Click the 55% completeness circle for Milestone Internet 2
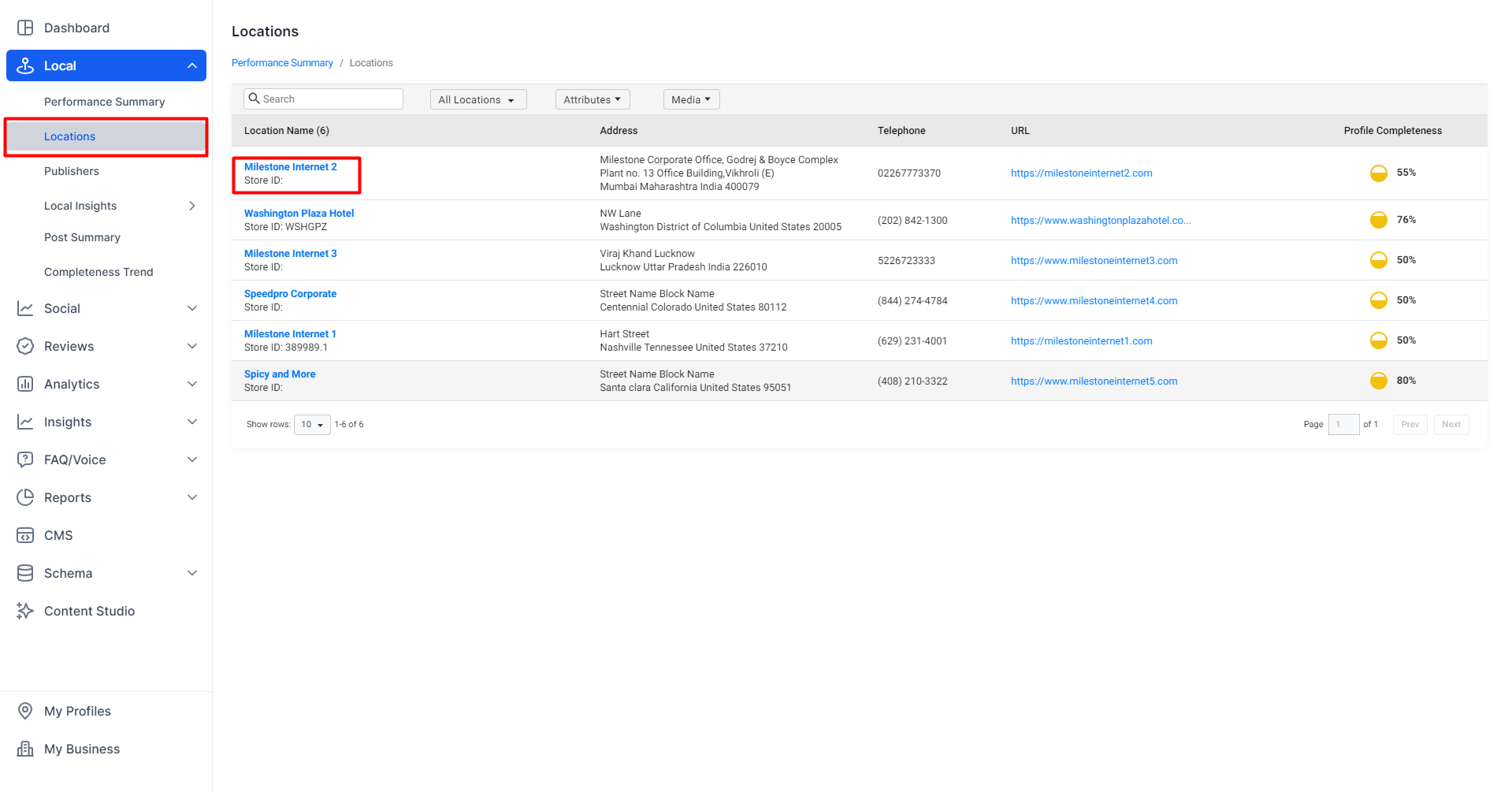Image resolution: width=1512 pixels, height=792 pixels. click(x=1378, y=173)
